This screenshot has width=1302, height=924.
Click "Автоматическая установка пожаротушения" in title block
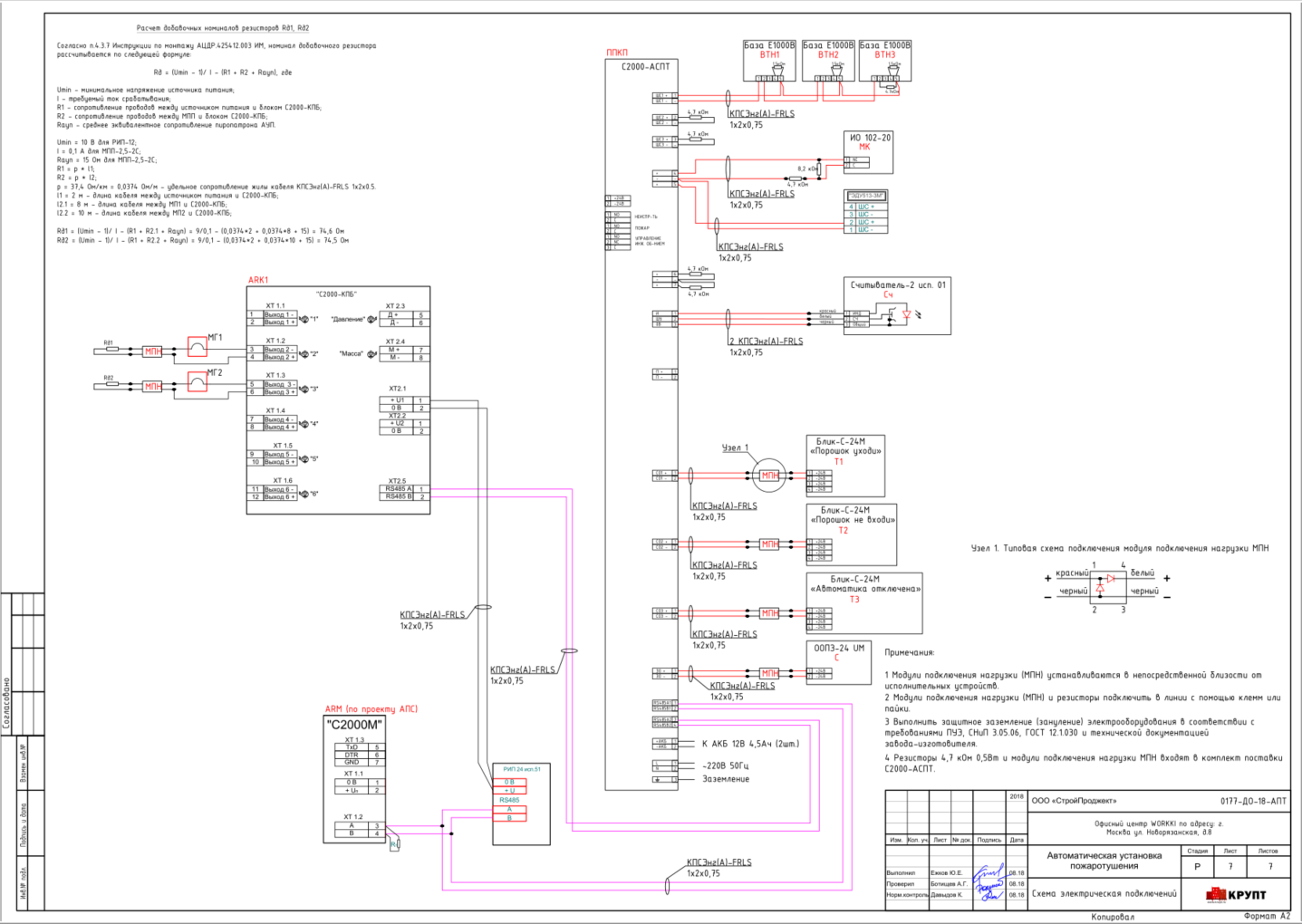[1104, 861]
